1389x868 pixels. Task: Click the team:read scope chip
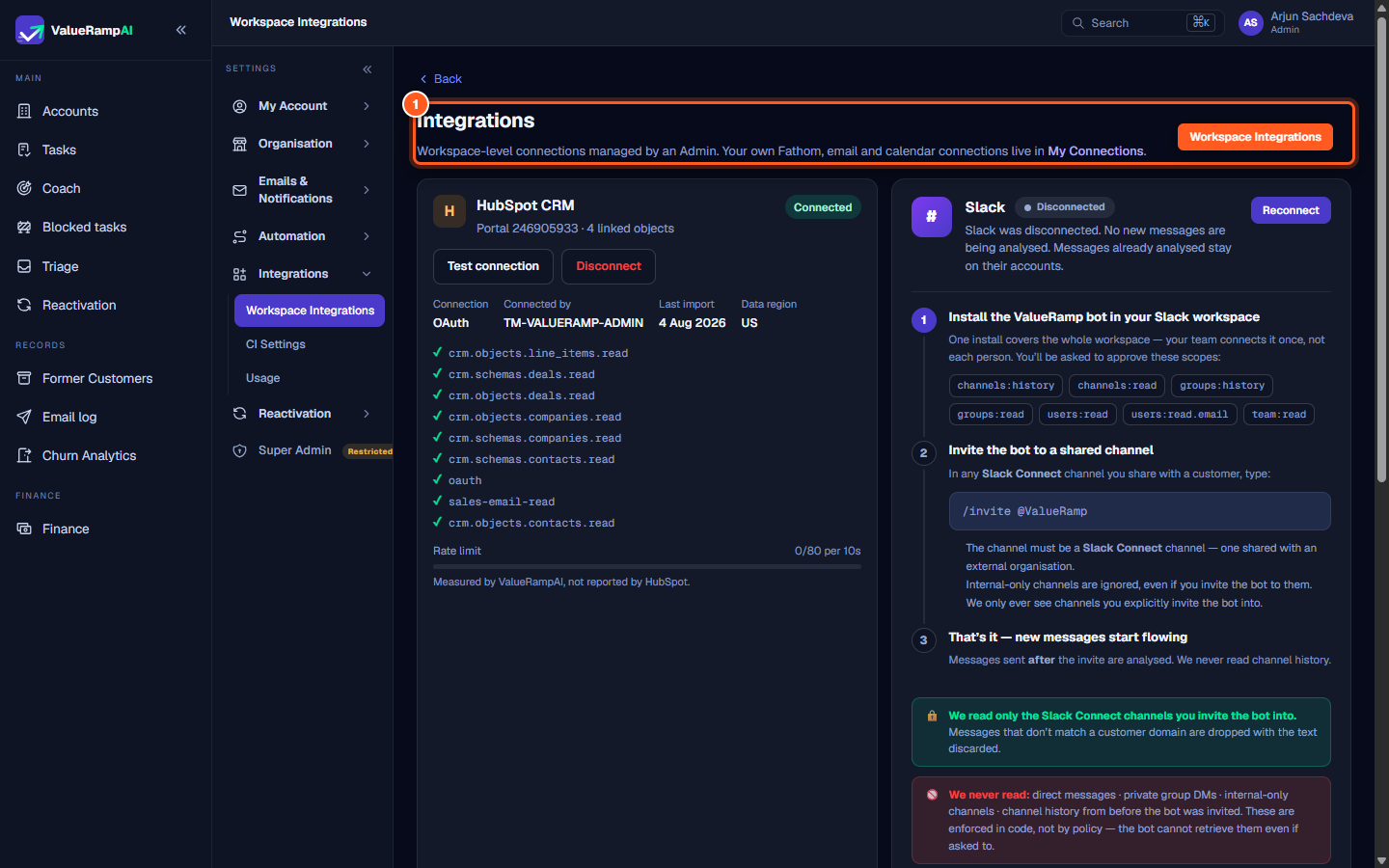[1279, 415]
